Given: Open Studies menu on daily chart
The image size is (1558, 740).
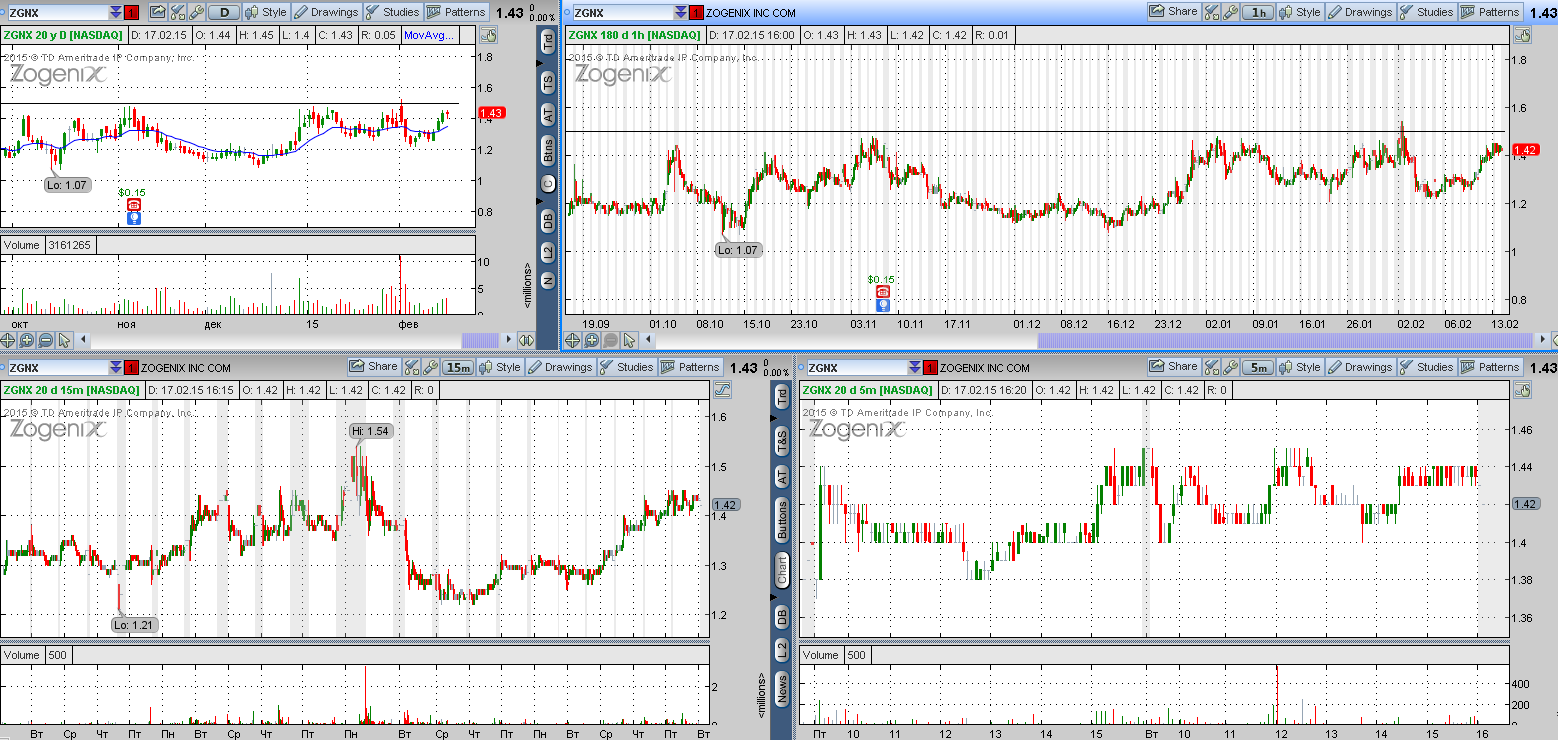Looking at the screenshot, I should tap(392, 12).
